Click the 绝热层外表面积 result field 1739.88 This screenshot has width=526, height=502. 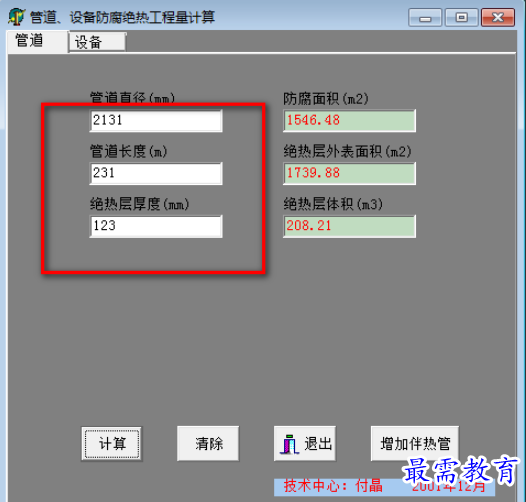[x=349, y=173]
